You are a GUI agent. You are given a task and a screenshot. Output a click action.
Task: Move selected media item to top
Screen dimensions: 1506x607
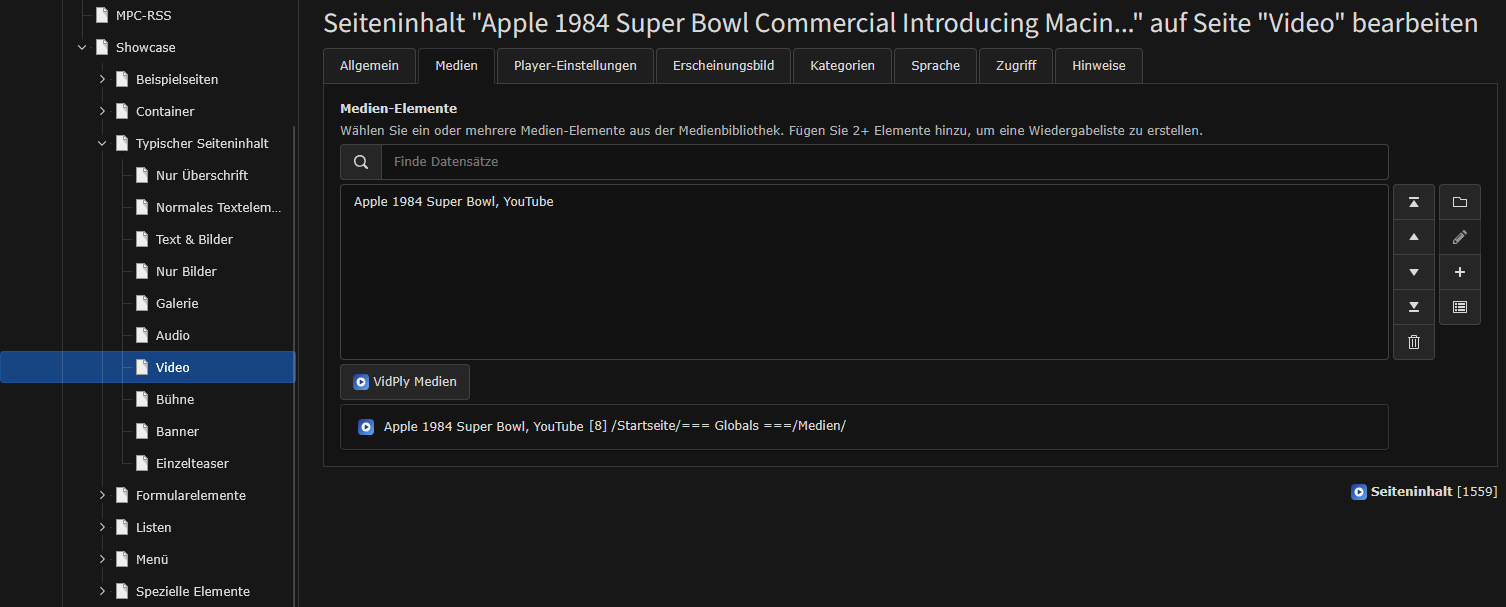coord(1413,202)
